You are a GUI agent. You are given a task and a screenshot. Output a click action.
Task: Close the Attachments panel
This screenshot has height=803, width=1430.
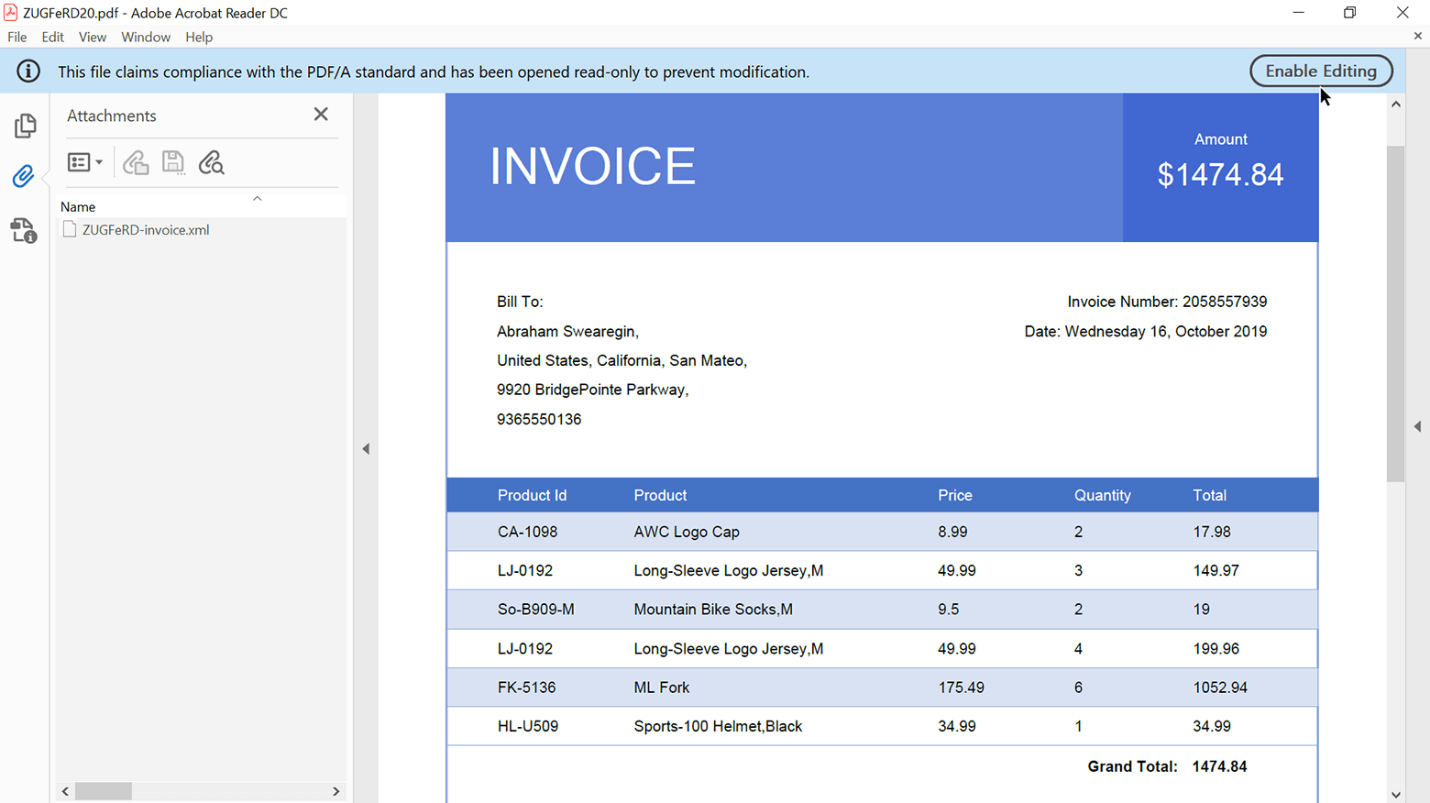(320, 115)
